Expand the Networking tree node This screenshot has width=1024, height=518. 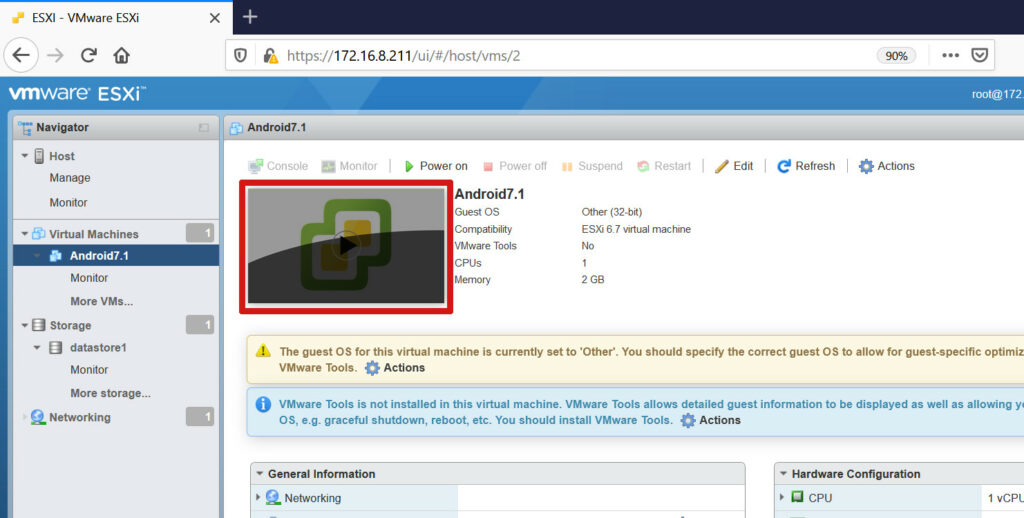tap(25, 417)
